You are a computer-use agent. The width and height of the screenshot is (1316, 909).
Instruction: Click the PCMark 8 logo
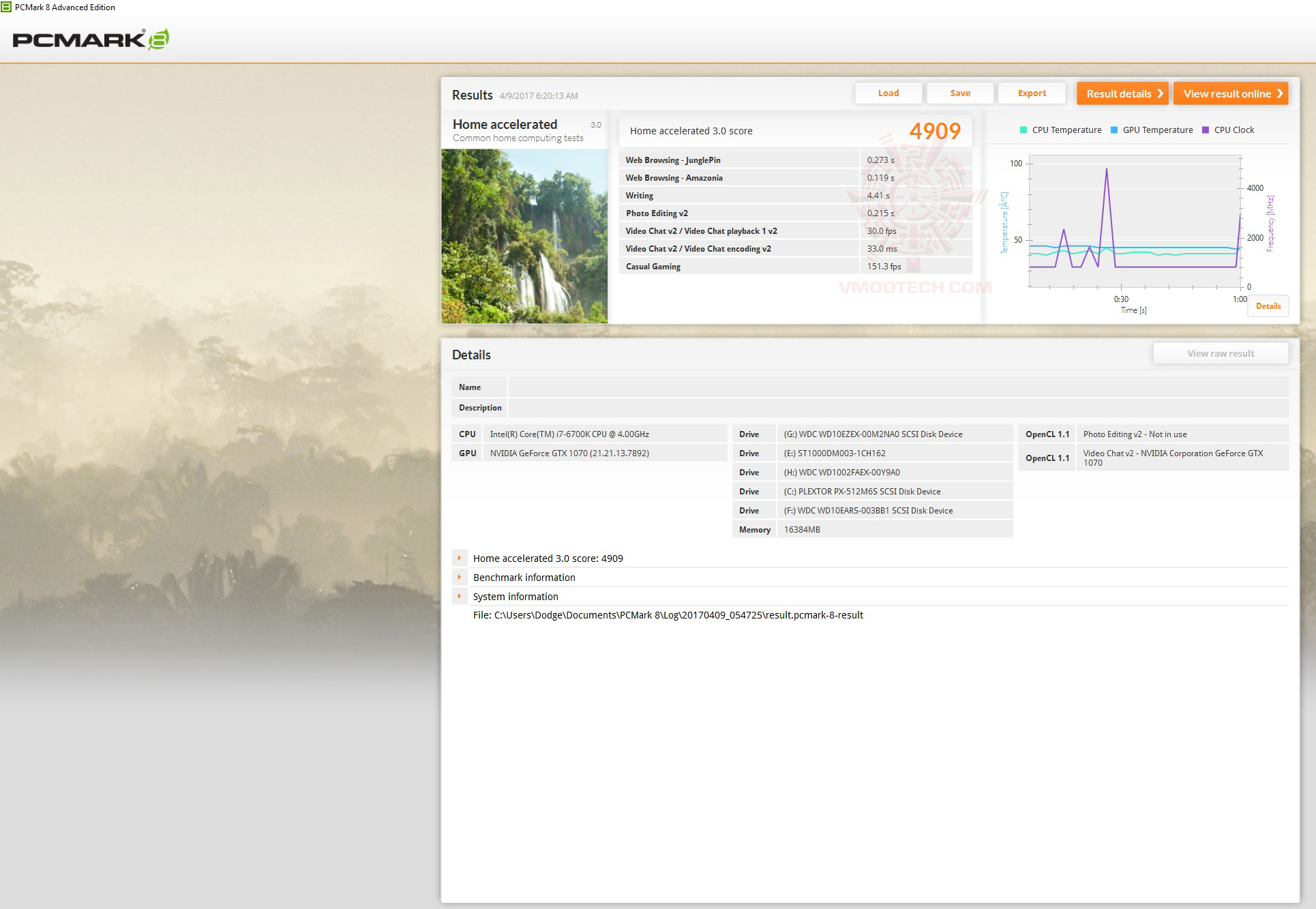(90, 40)
